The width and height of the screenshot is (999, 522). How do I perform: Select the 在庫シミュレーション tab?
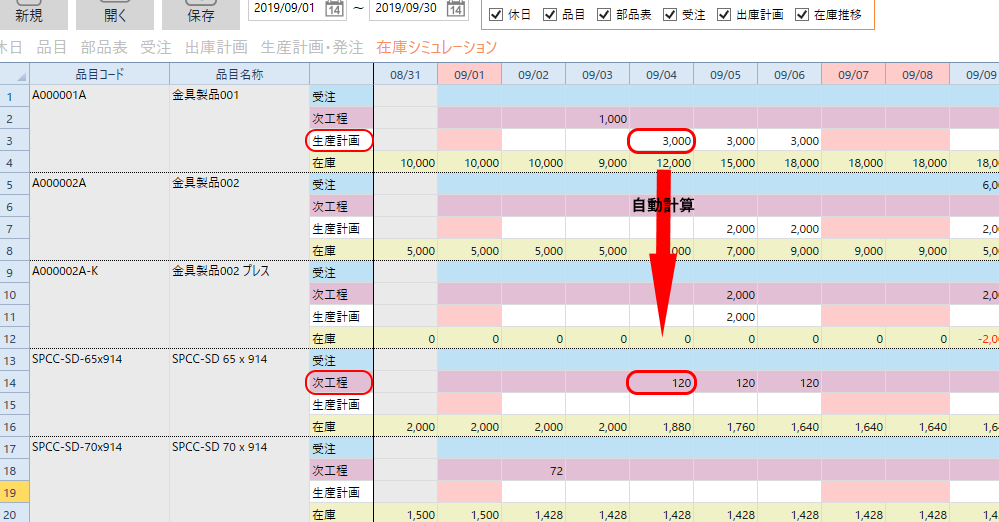(436, 47)
